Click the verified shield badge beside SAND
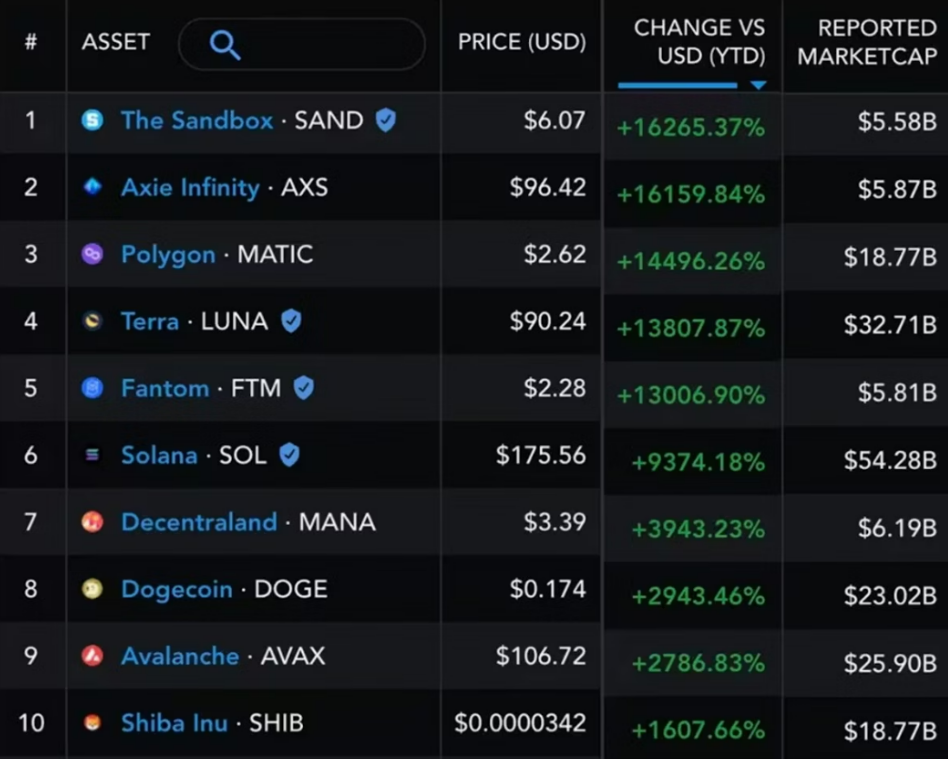Screen dimensions: 948x759 pyautogui.click(x=386, y=120)
